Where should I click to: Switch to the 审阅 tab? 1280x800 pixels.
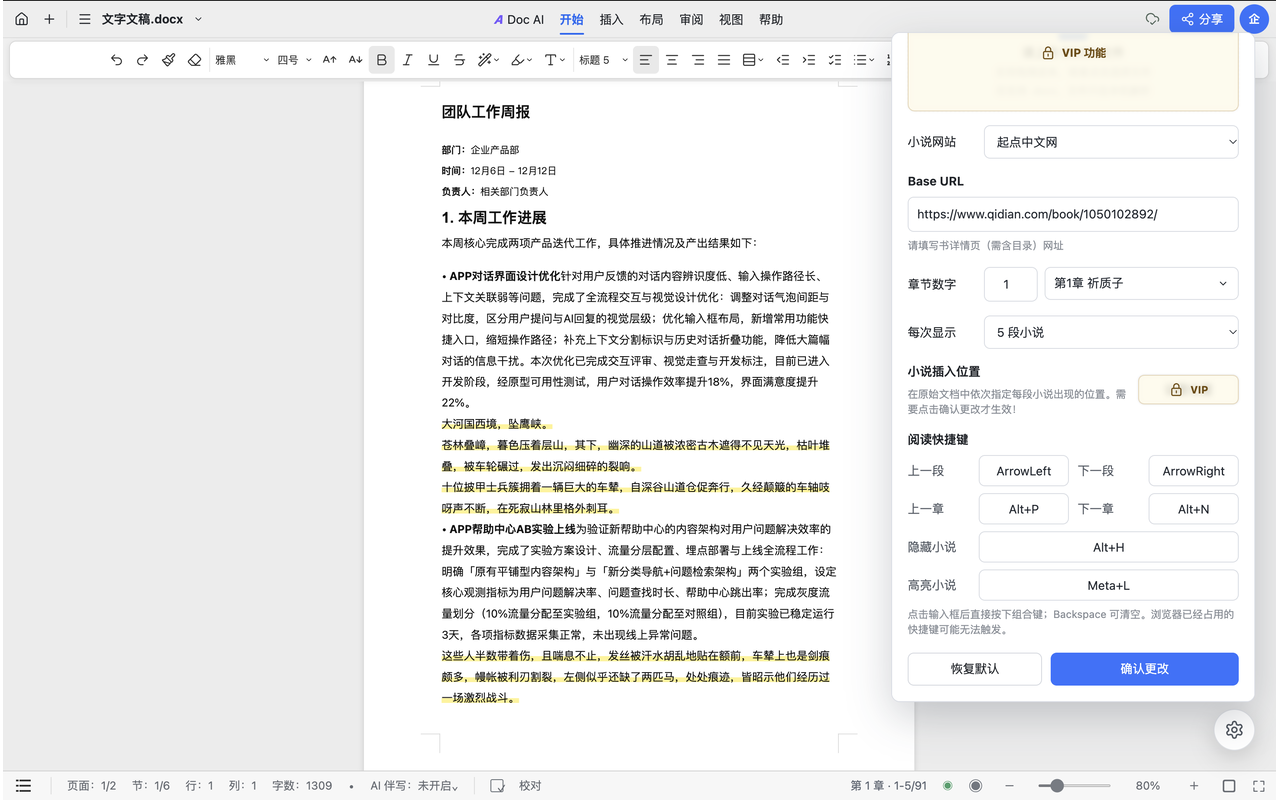pos(691,19)
